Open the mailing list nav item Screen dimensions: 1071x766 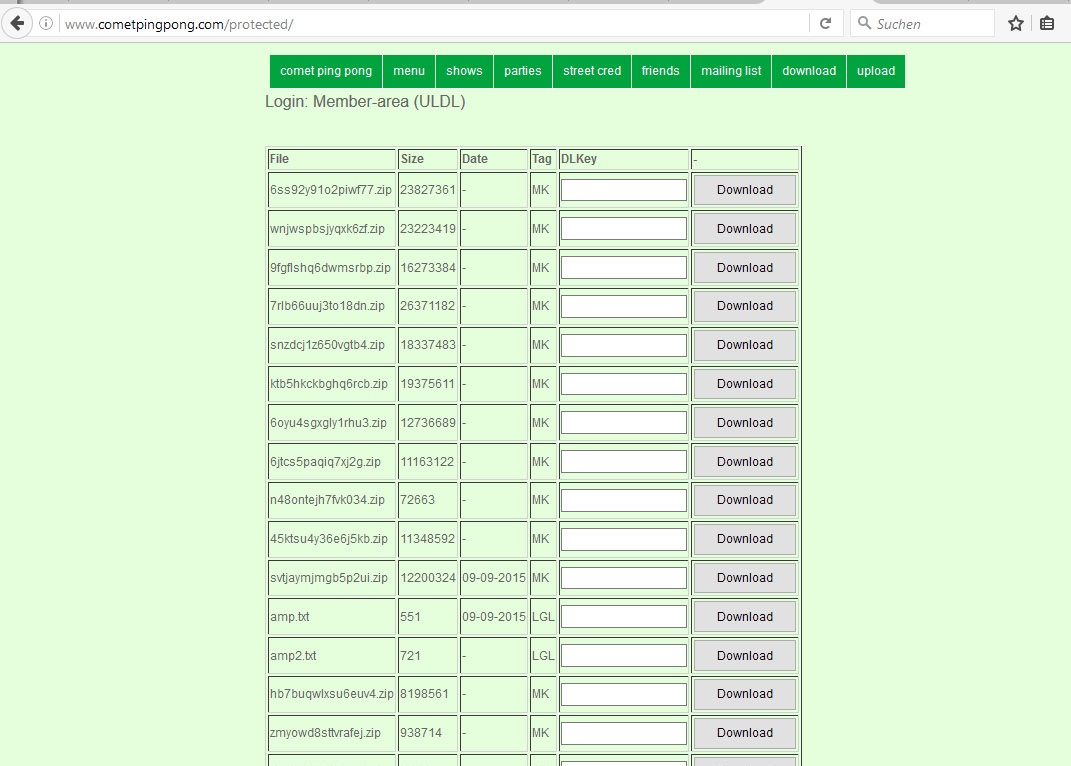pos(731,71)
